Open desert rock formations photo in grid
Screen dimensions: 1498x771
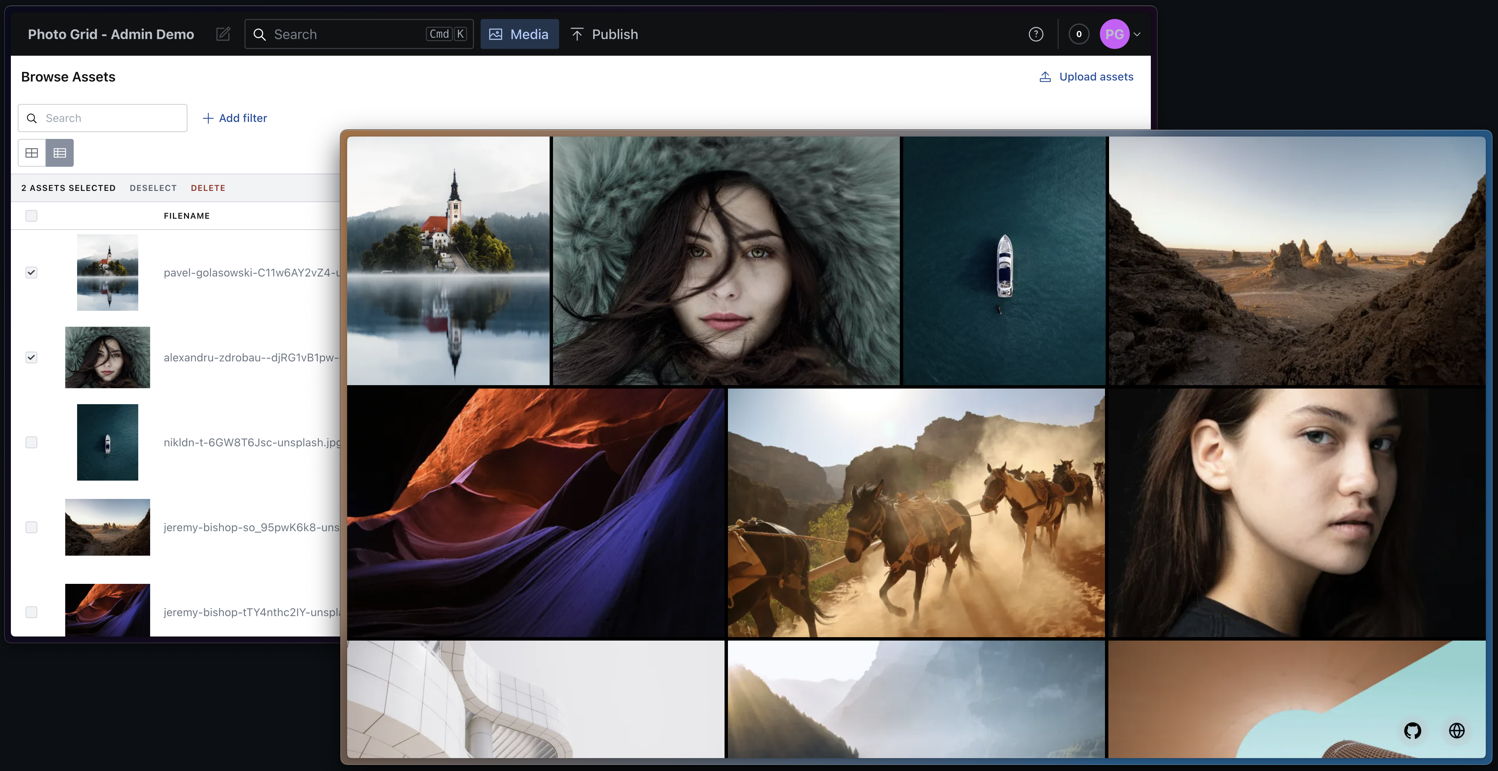tap(1297, 261)
